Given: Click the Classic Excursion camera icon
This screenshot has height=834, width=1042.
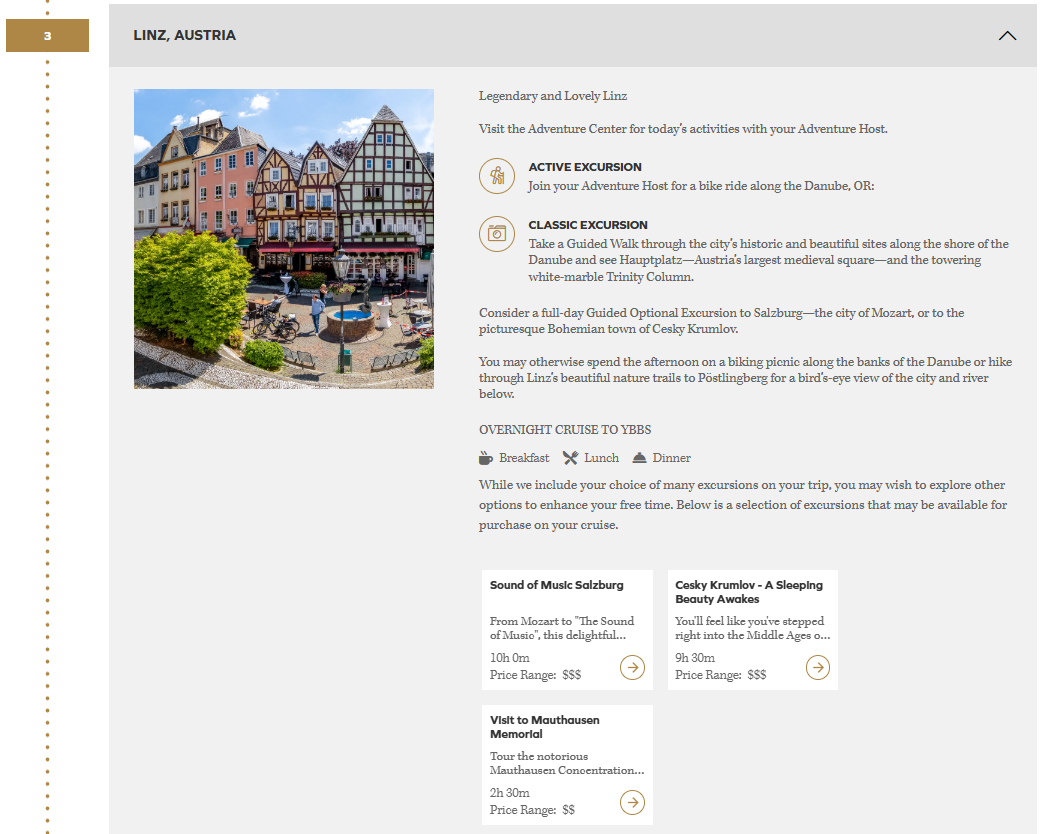Looking at the screenshot, I should click(x=497, y=234).
